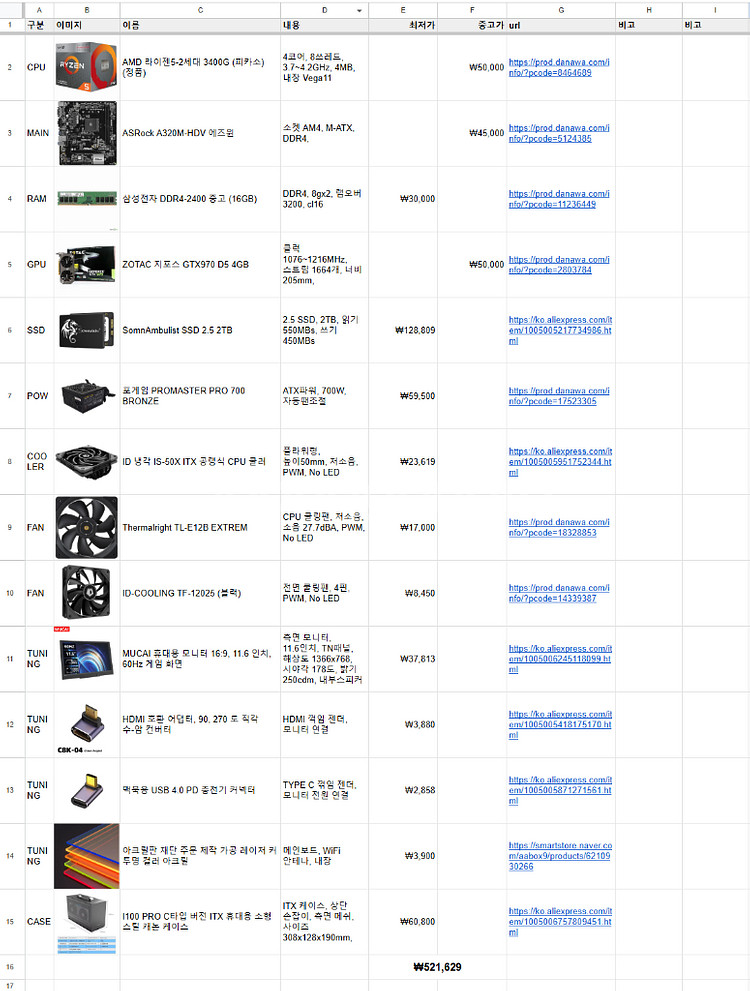Click the ₩50,000 cell in the CPU row

(x=472, y=67)
